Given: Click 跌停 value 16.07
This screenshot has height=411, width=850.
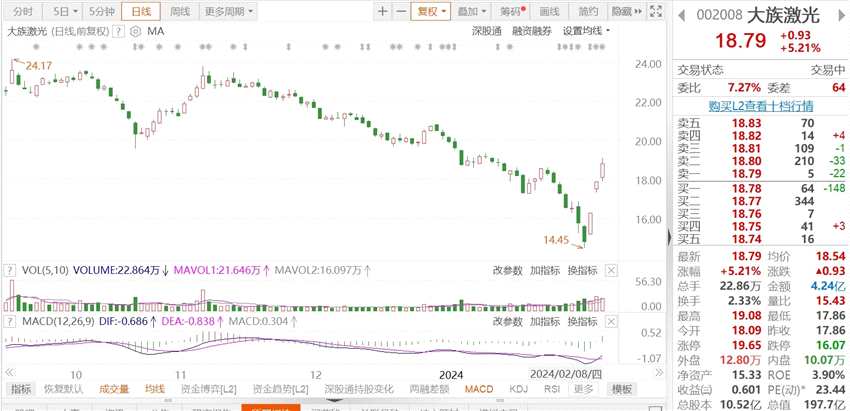Looking at the screenshot, I should coord(830,345).
